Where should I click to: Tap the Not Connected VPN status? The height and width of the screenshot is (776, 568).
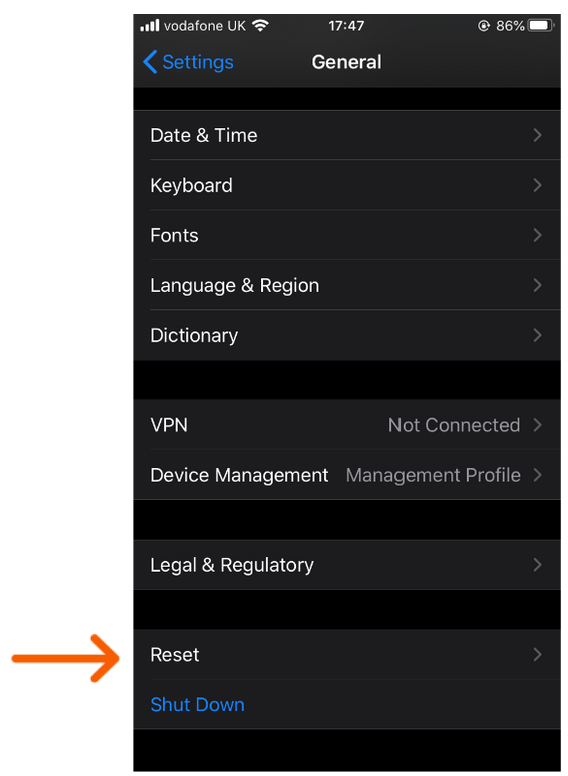454,425
